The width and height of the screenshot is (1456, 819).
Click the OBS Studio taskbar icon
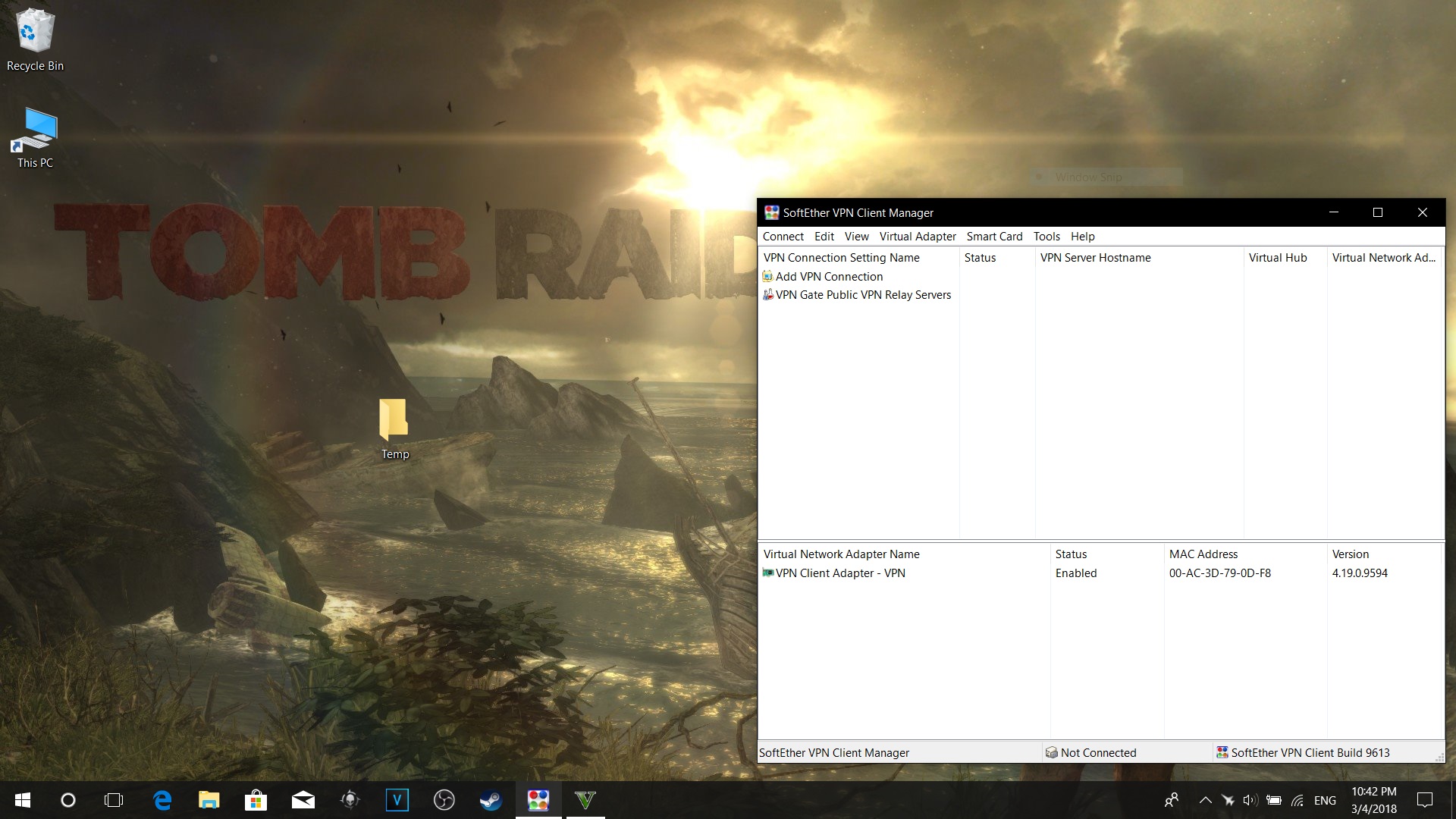pos(444,800)
